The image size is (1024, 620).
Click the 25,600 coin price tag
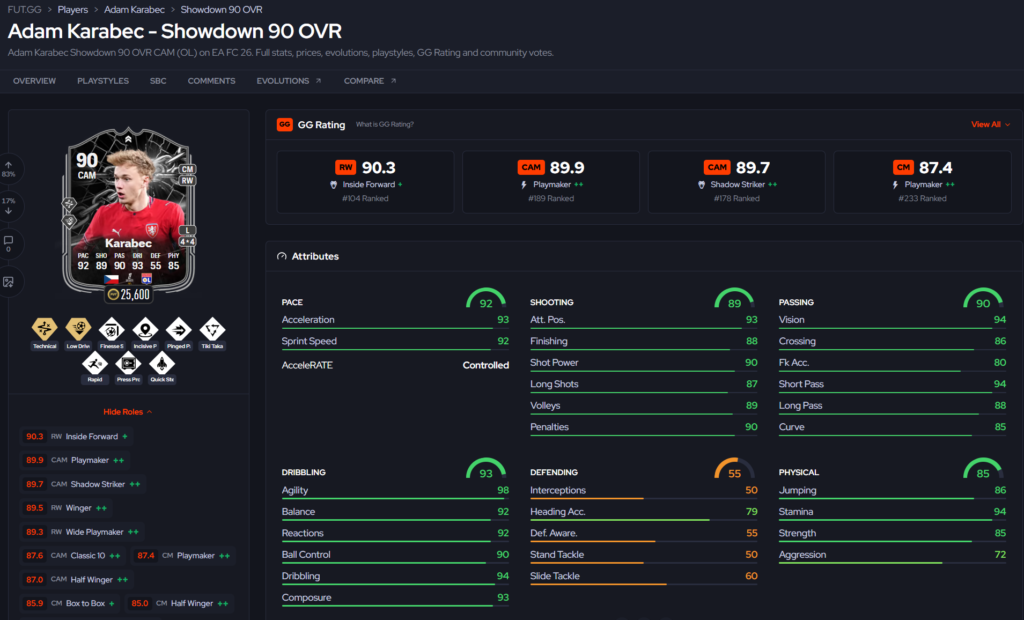pyautogui.click(x=129, y=295)
